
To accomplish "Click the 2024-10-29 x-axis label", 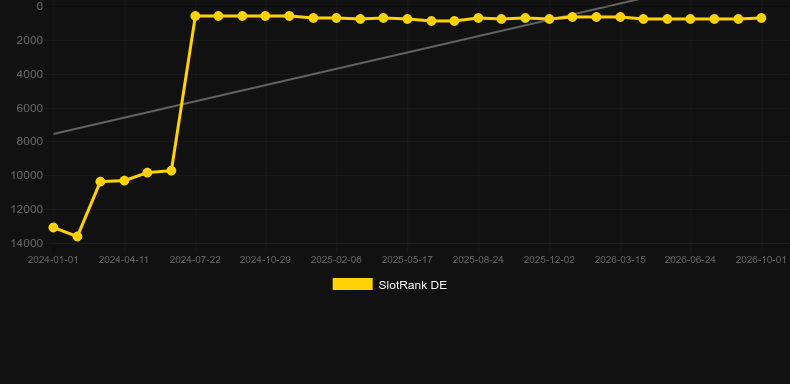I will 265,260.
